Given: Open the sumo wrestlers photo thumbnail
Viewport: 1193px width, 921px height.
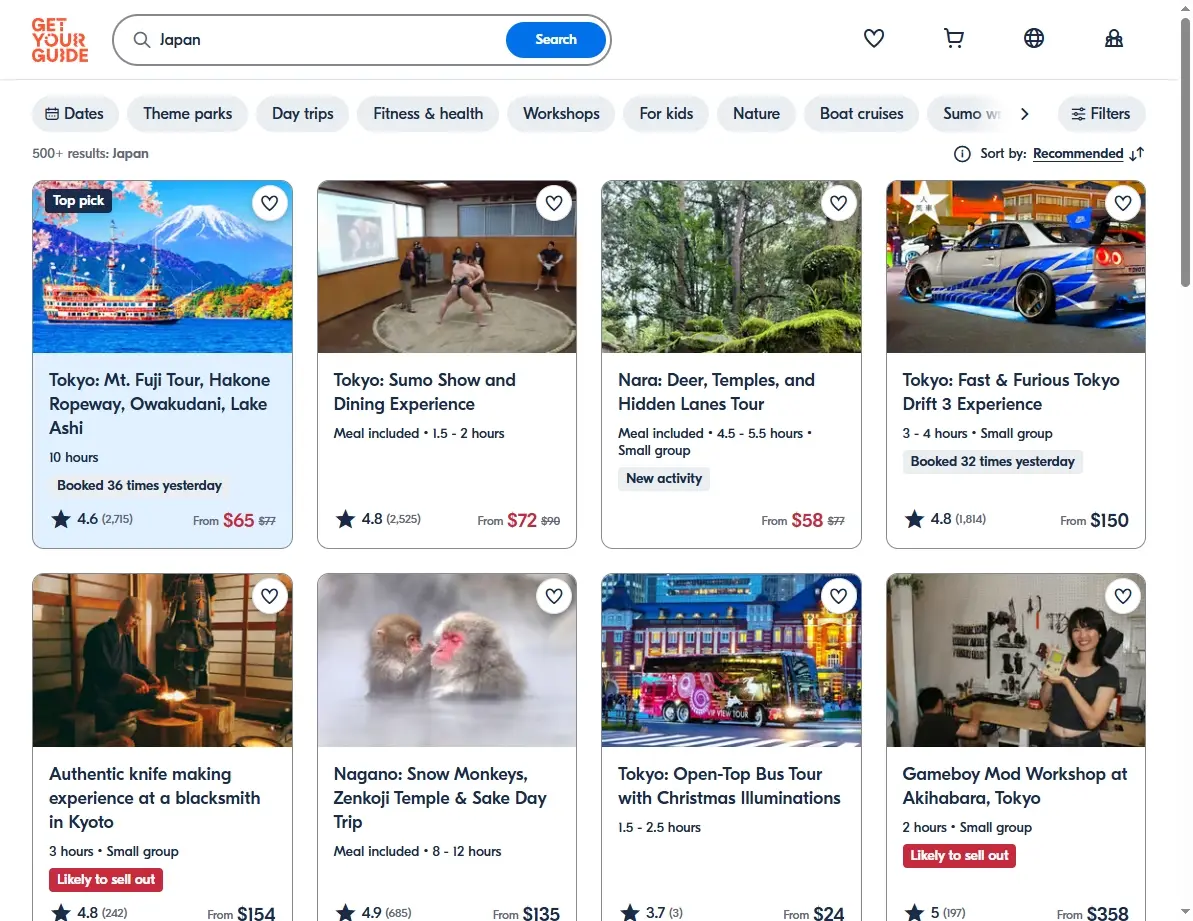Looking at the screenshot, I should (x=447, y=267).
